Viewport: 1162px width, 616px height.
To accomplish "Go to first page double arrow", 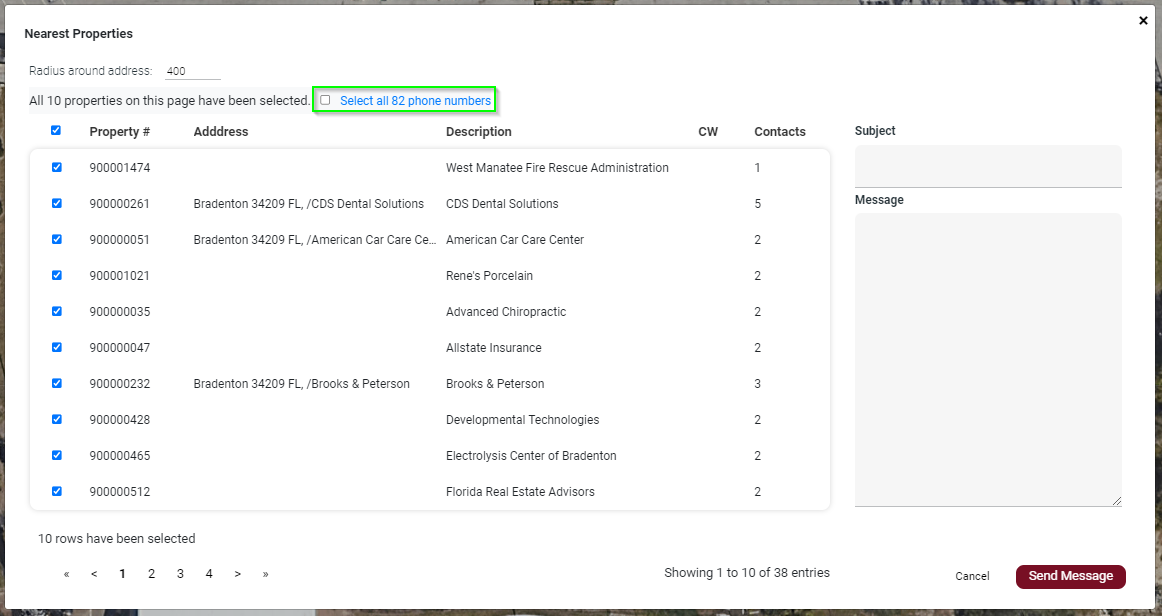I will [66, 574].
